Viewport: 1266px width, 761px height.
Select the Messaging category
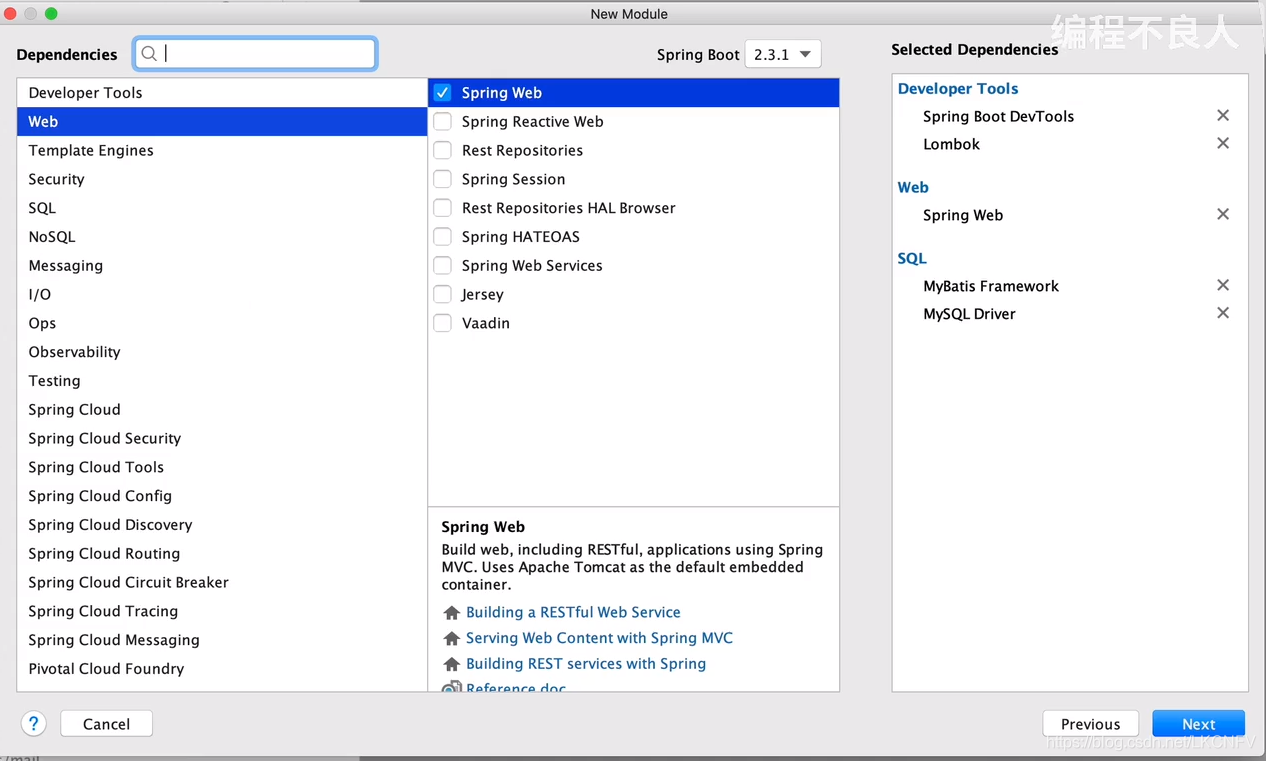[x=222, y=266]
